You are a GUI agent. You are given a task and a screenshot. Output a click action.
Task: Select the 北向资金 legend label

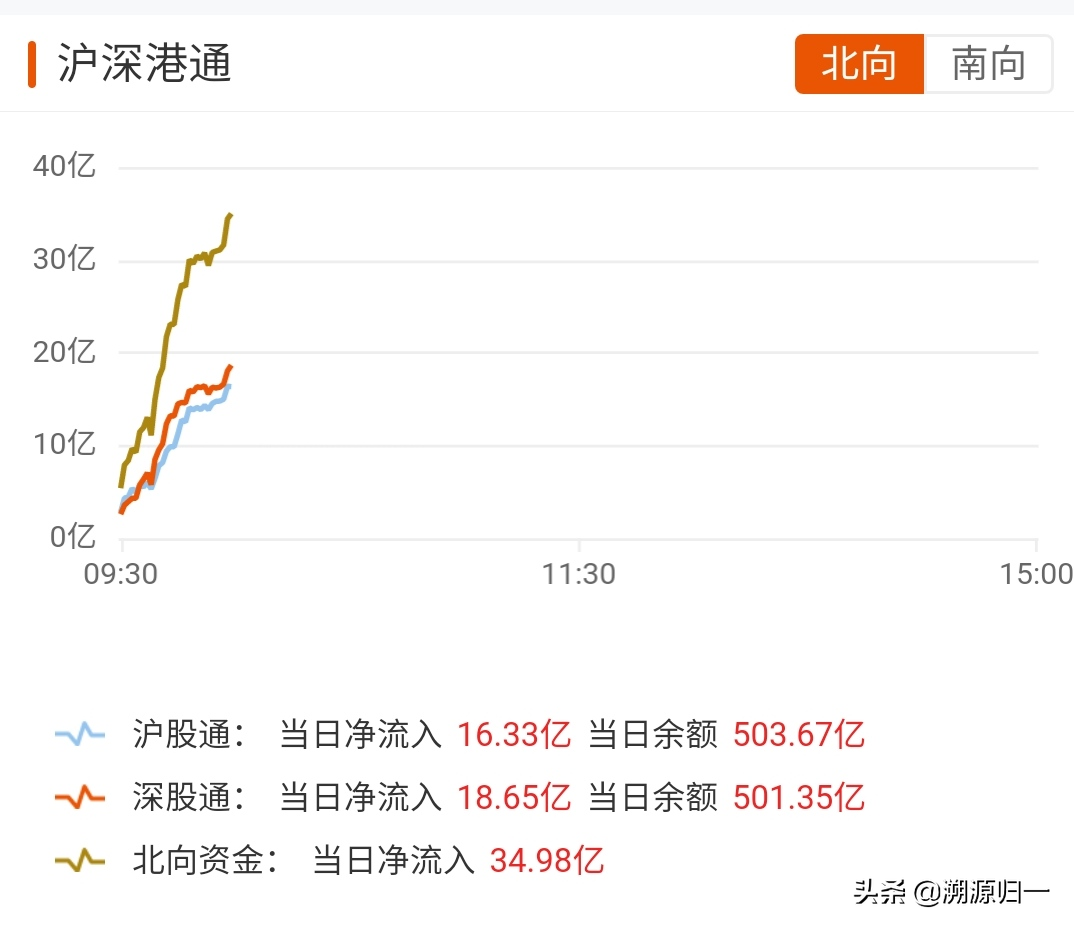point(205,860)
